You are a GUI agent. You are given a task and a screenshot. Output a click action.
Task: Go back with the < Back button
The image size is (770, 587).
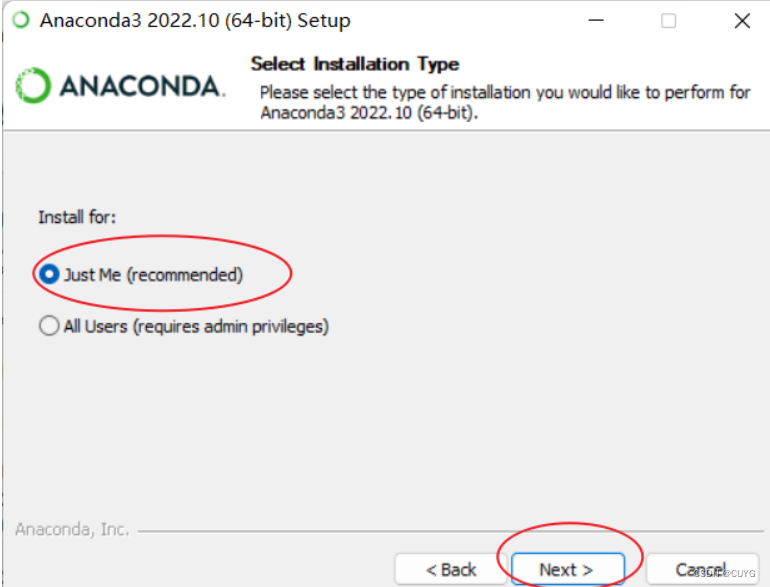450,569
